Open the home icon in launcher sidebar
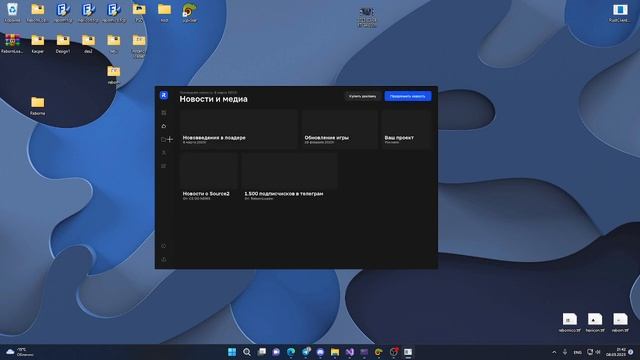 coord(164,126)
